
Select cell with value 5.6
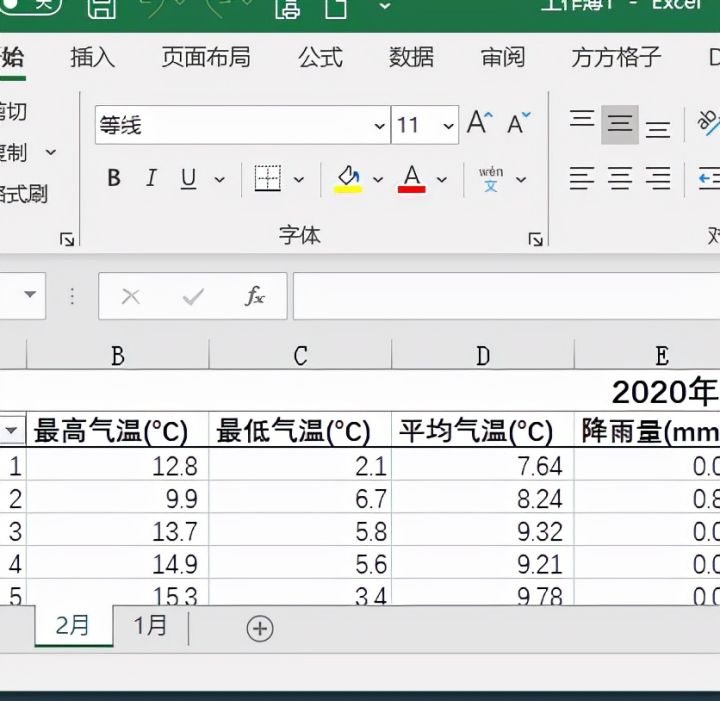[x=300, y=563]
